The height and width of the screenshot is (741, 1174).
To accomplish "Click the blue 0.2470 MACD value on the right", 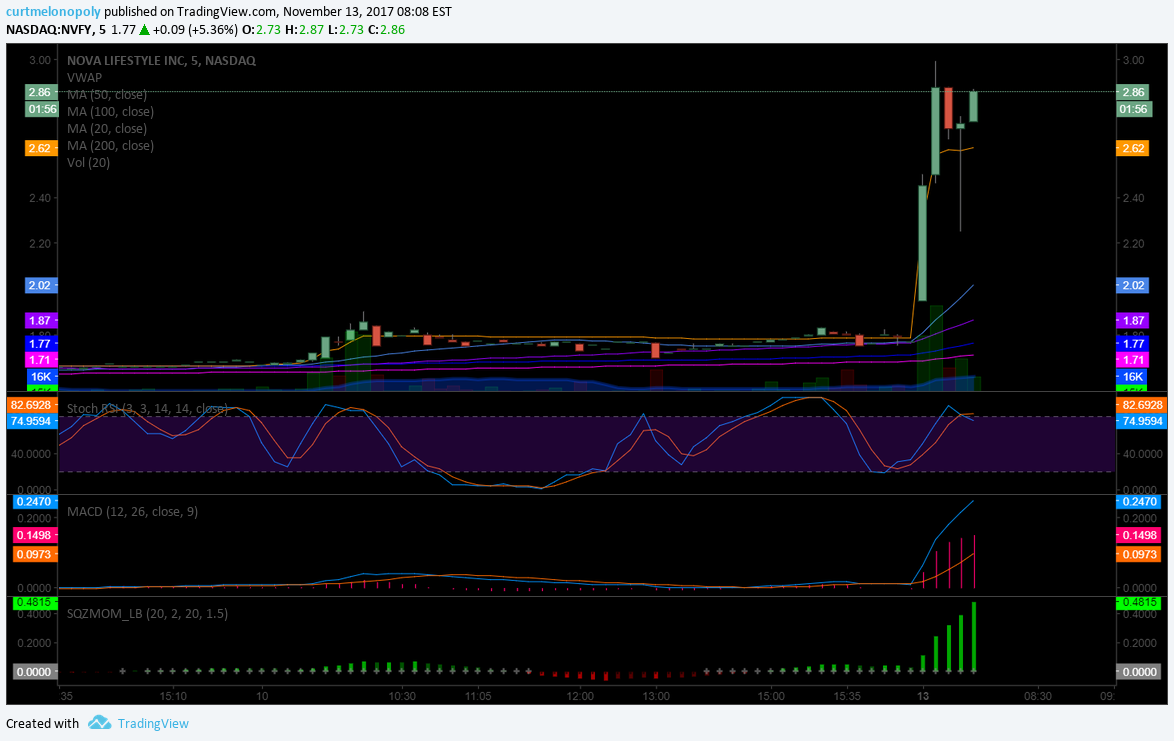I will click(1139, 501).
